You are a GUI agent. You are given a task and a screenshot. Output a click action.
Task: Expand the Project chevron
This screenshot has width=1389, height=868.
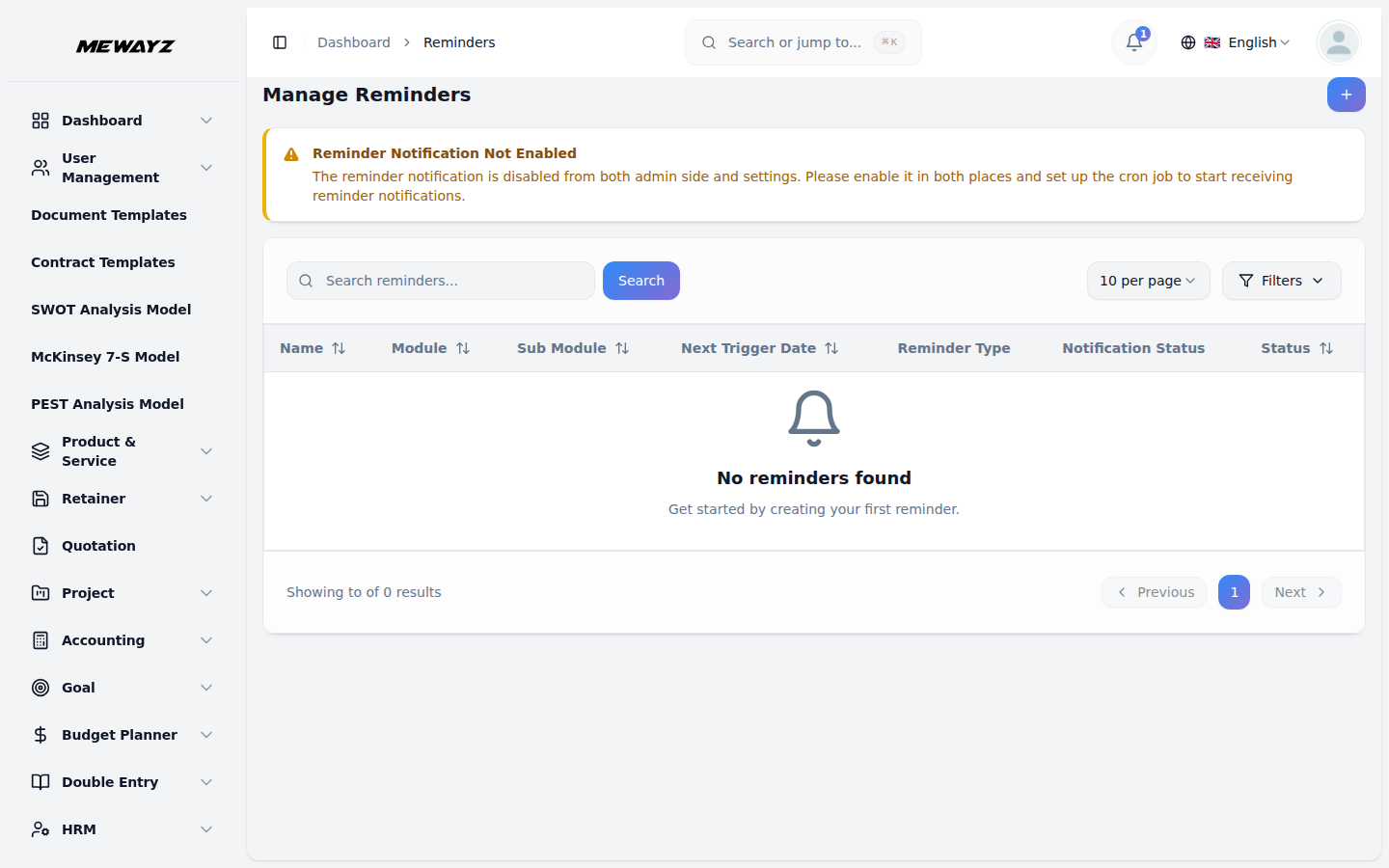tap(206, 593)
